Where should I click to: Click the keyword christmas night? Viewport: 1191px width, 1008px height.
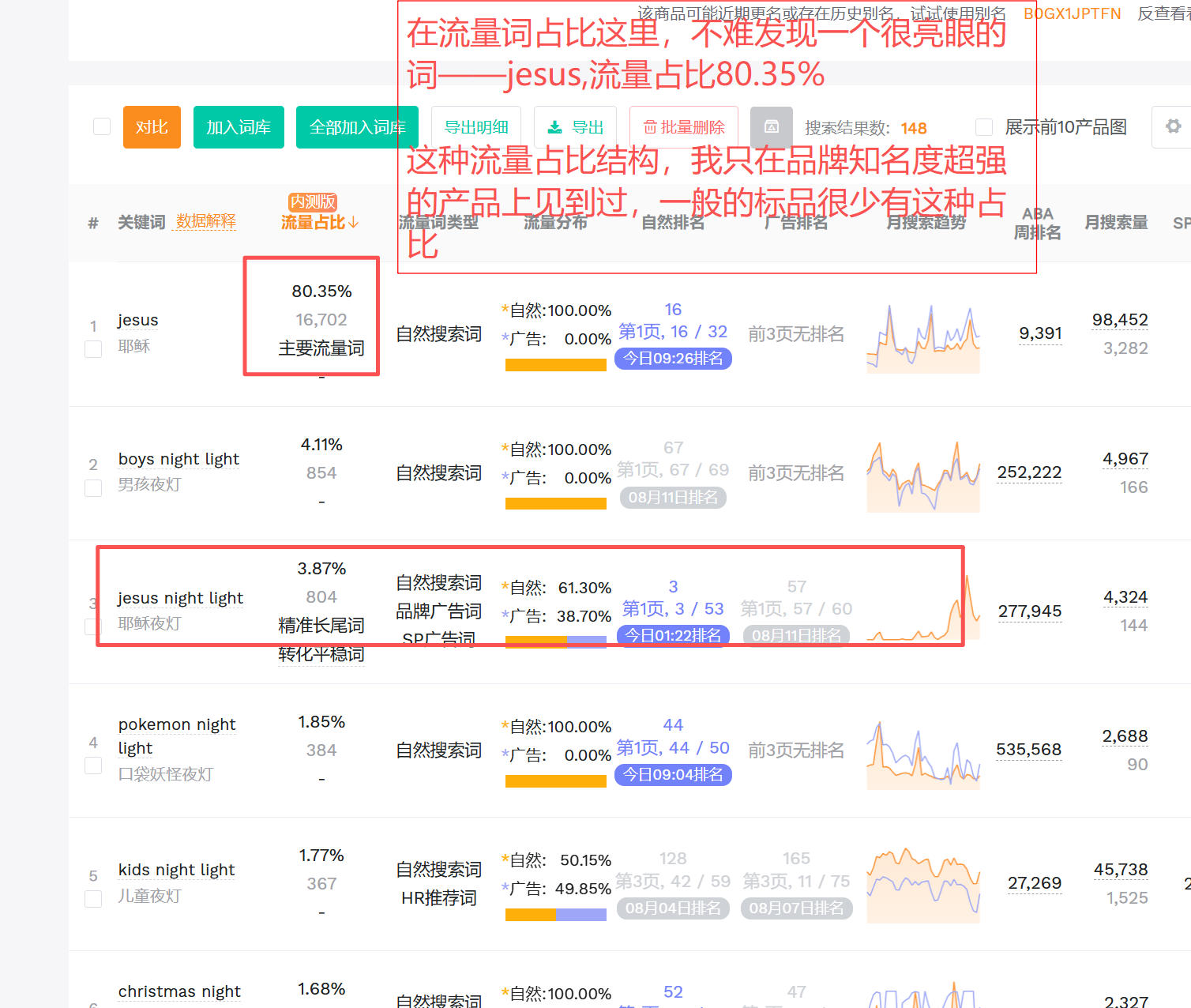click(179, 991)
